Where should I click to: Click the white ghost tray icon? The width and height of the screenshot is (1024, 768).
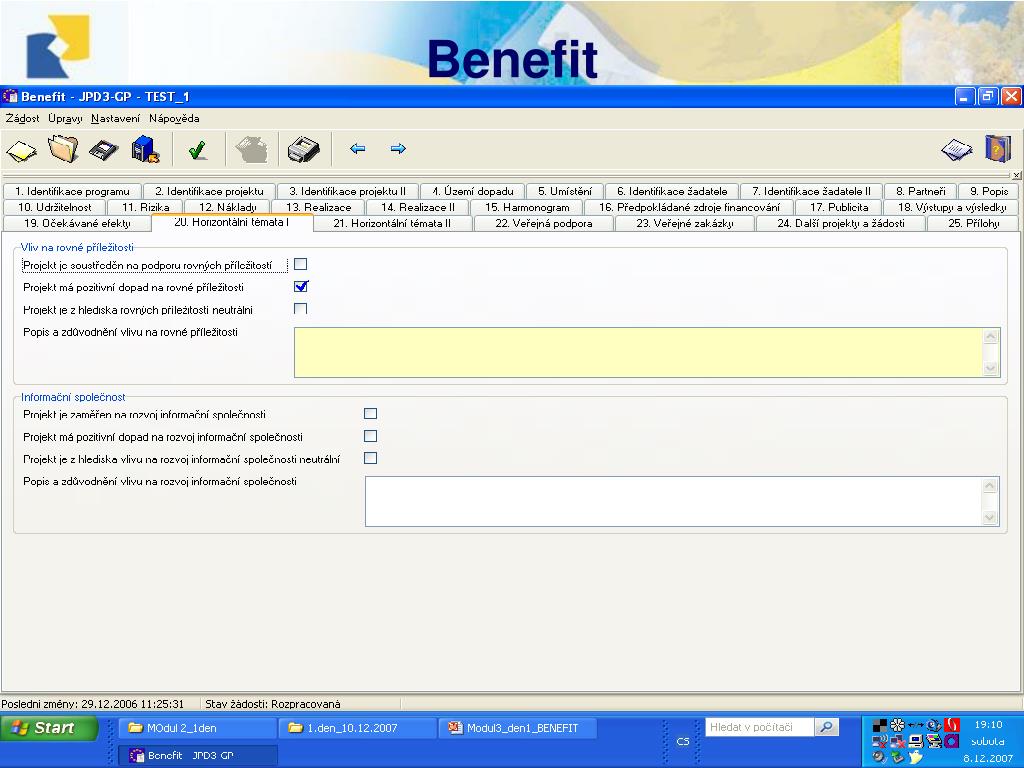(916, 757)
